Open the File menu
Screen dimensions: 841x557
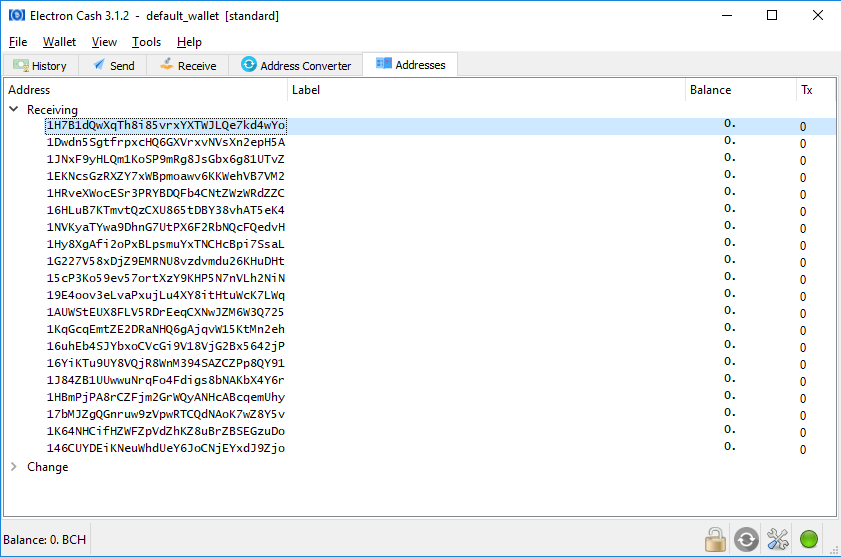click(18, 42)
